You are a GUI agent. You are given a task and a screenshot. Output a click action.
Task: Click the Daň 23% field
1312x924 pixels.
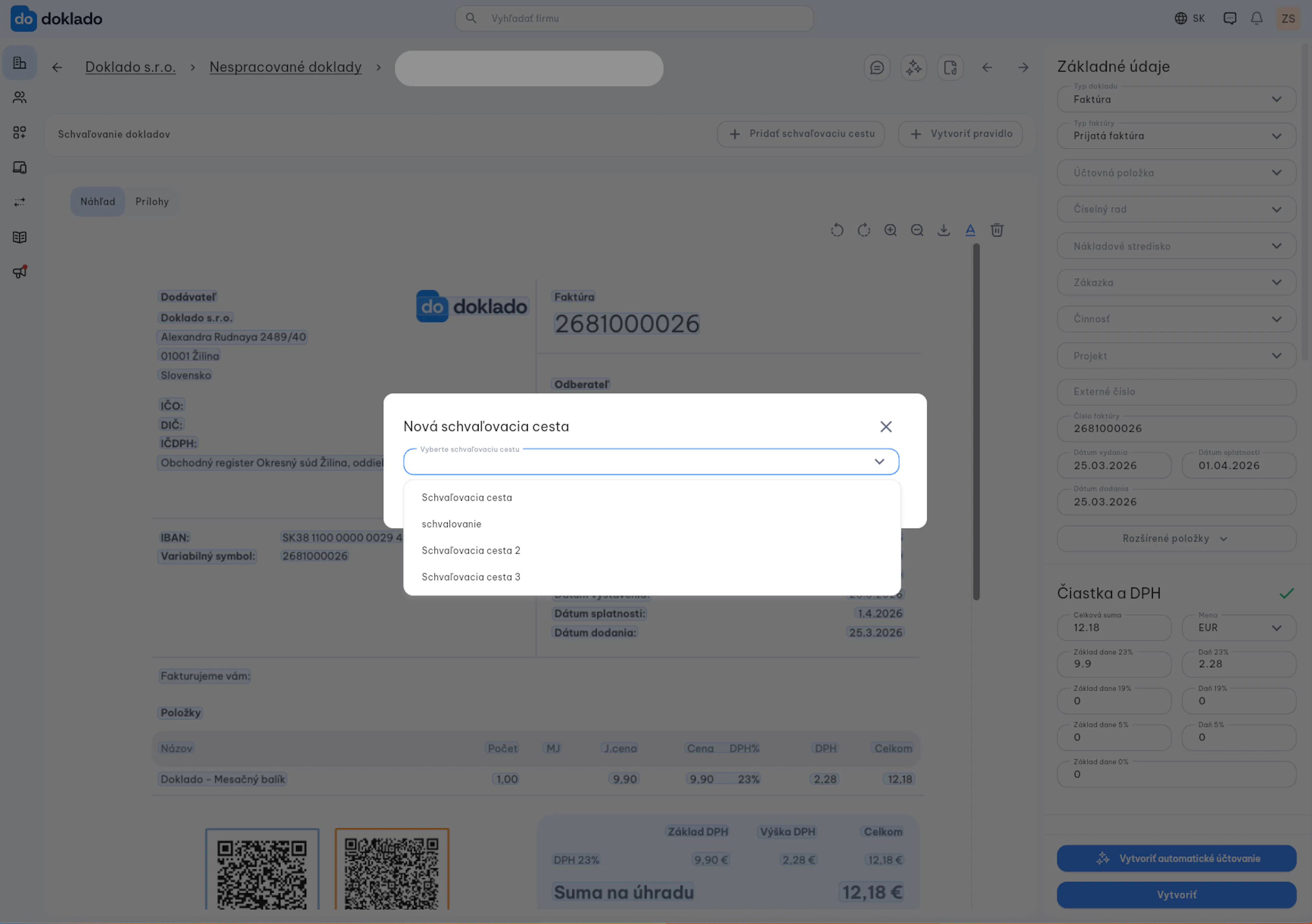(1238, 665)
